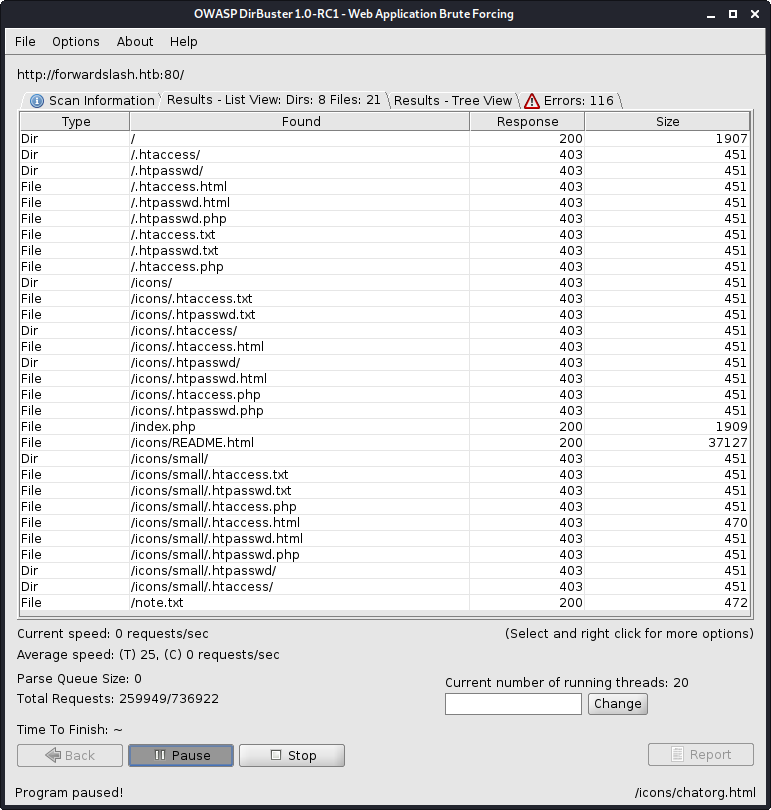The width and height of the screenshot is (771, 810).
Task: Select the /.htpasswd.txt row
Action: tap(384, 250)
